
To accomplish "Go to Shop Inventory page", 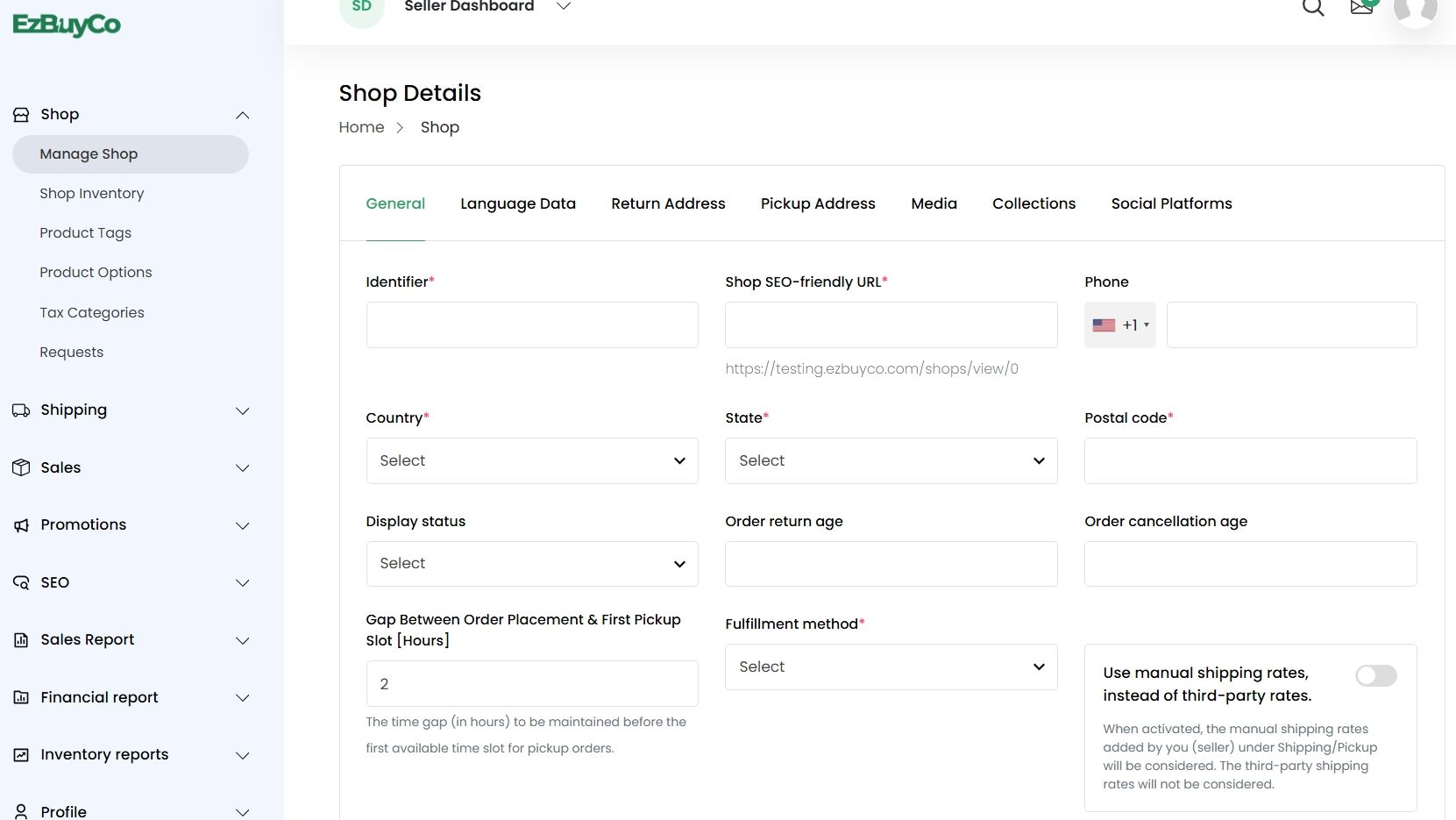I will click(92, 194).
